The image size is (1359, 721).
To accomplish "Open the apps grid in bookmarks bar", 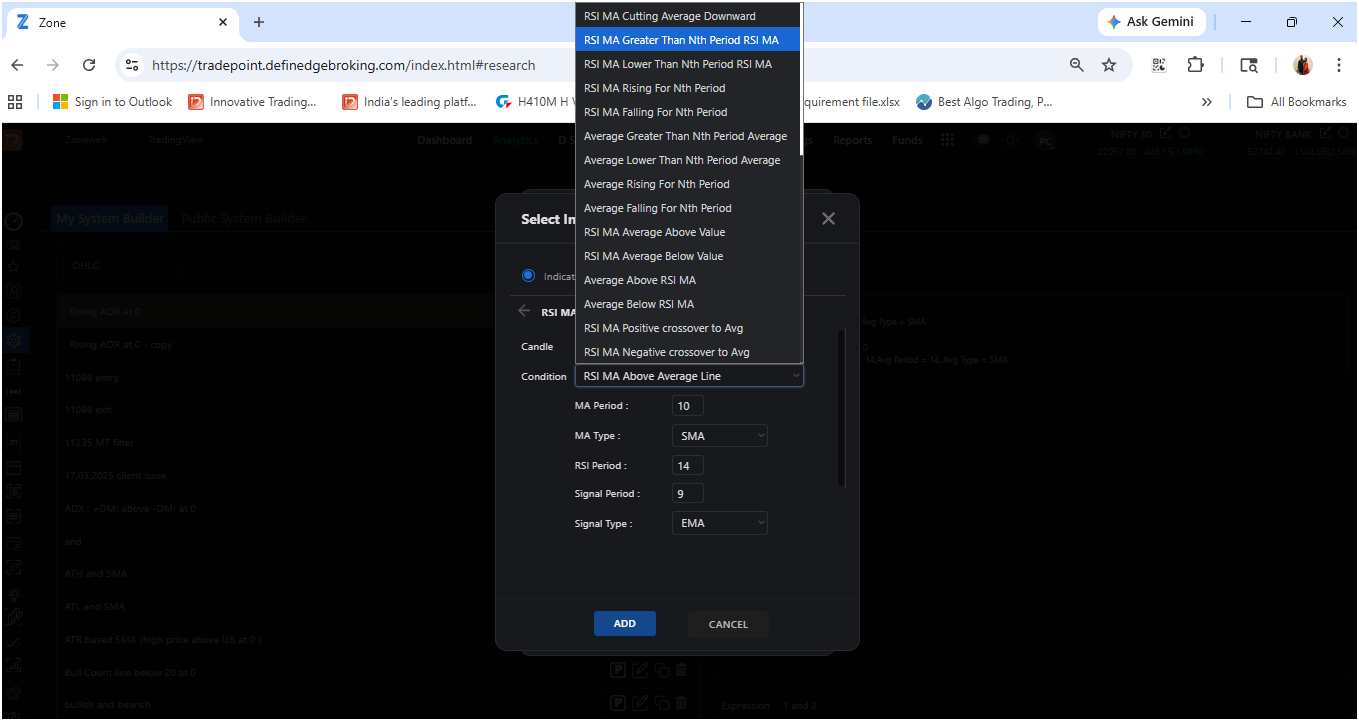I will 15,102.
